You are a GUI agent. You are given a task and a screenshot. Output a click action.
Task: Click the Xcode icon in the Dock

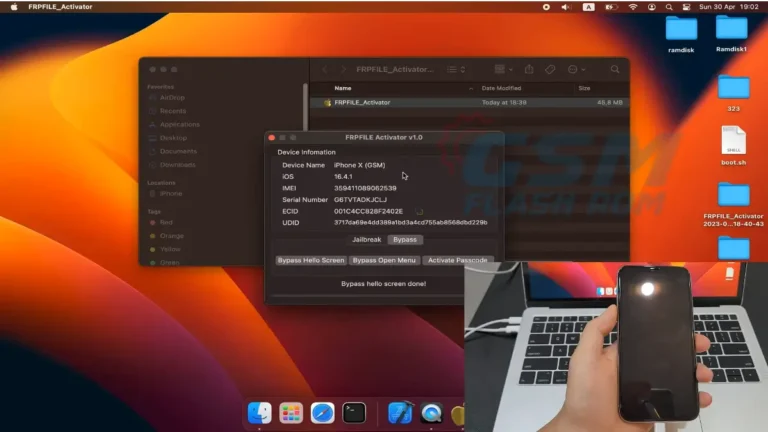(x=400, y=412)
